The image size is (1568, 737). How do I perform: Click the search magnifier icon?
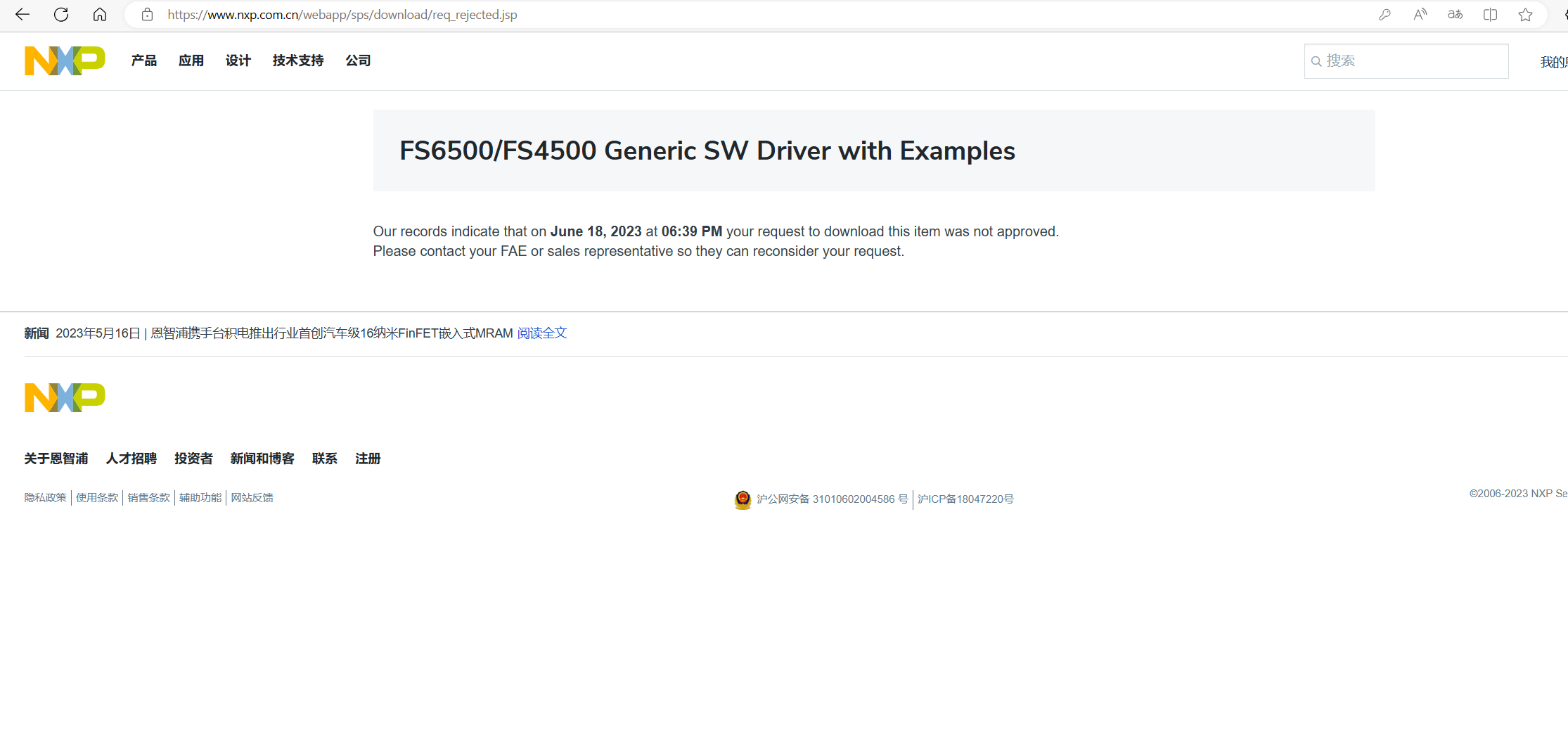tap(1316, 61)
